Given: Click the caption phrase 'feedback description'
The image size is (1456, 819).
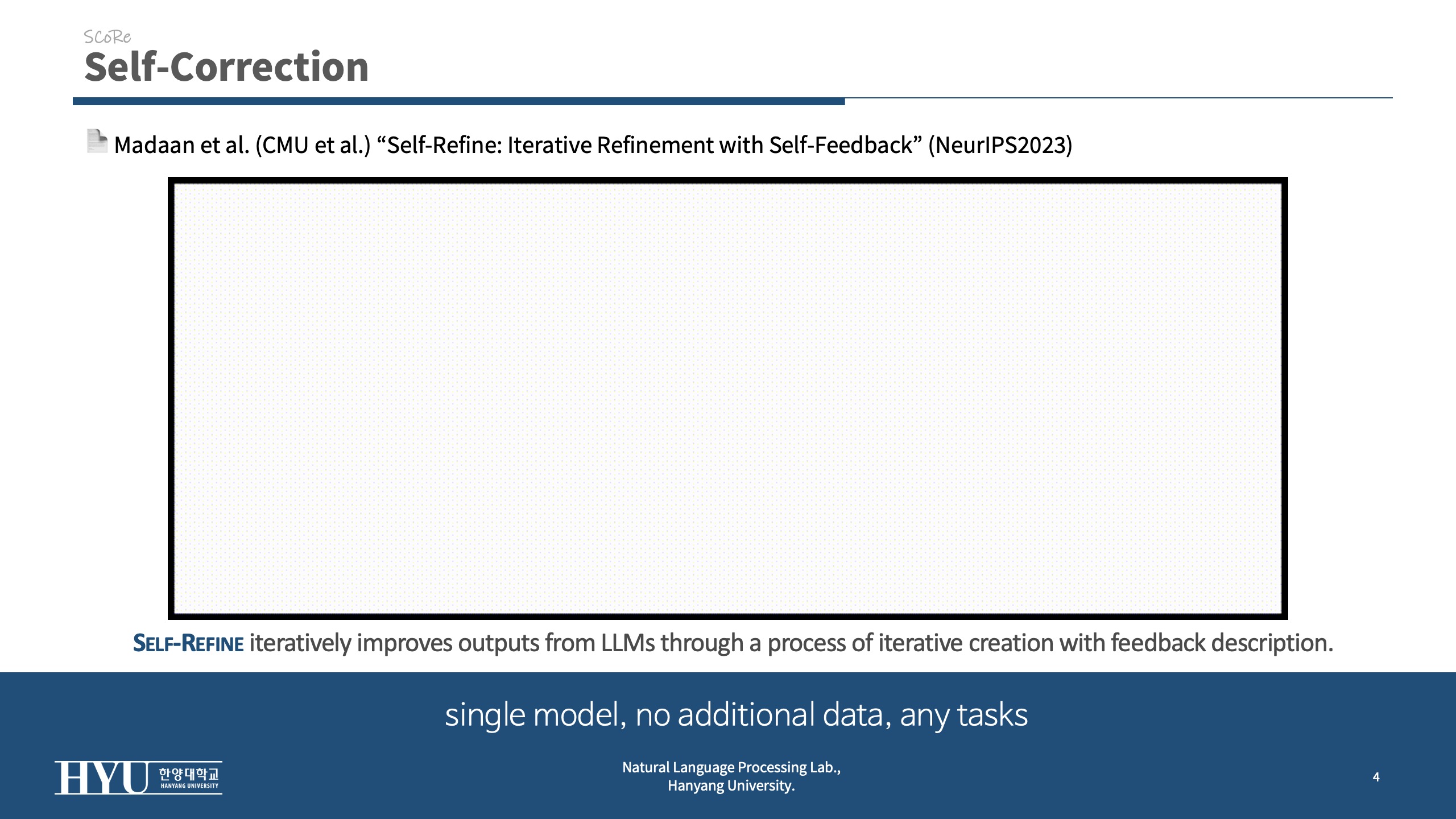Looking at the screenshot, I should point(1221,643).
